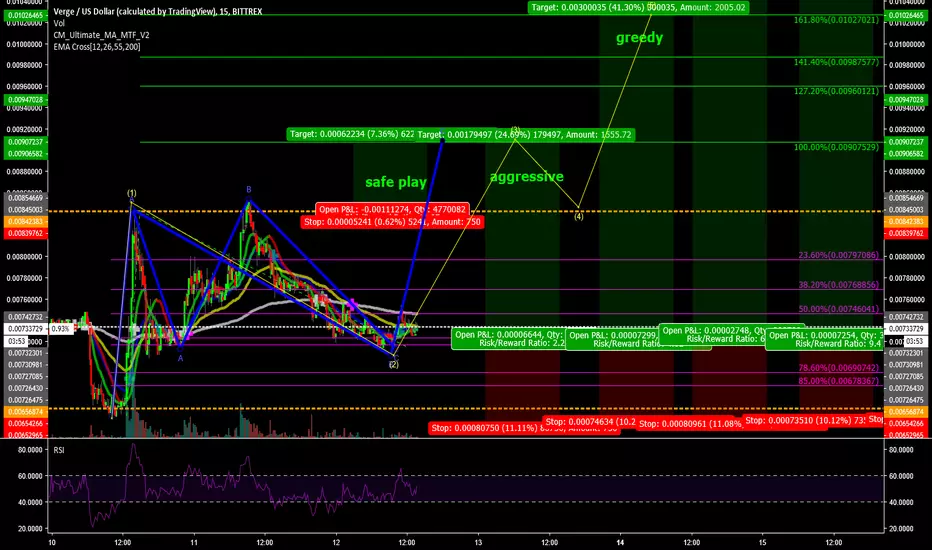Click the Target 0.00179497 (24.69%) label
Screen dimensions: 932x550
pos(524,135)
